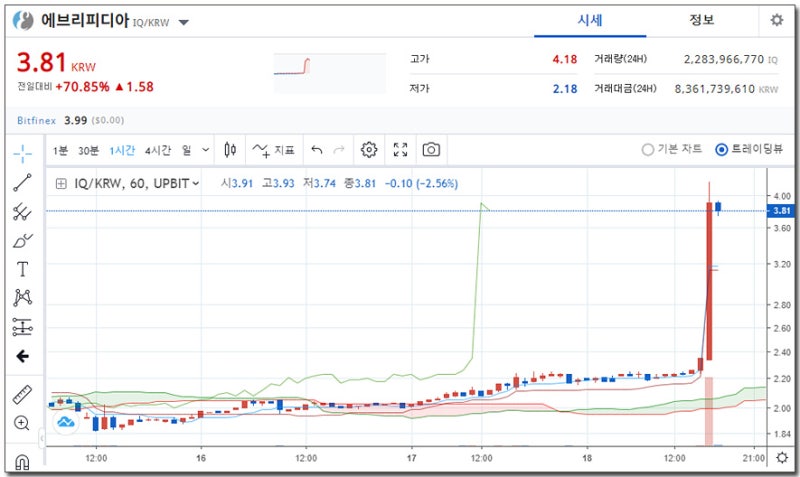Screen dimensions: 800x477
Task: Toggle the magnet mode tool
Action: (x=22, y=462)
